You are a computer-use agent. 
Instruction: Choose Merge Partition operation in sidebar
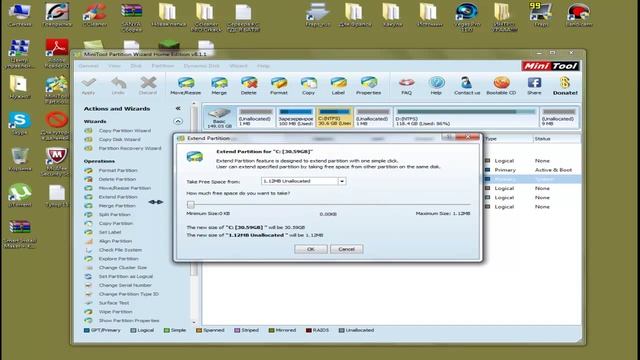117,206
